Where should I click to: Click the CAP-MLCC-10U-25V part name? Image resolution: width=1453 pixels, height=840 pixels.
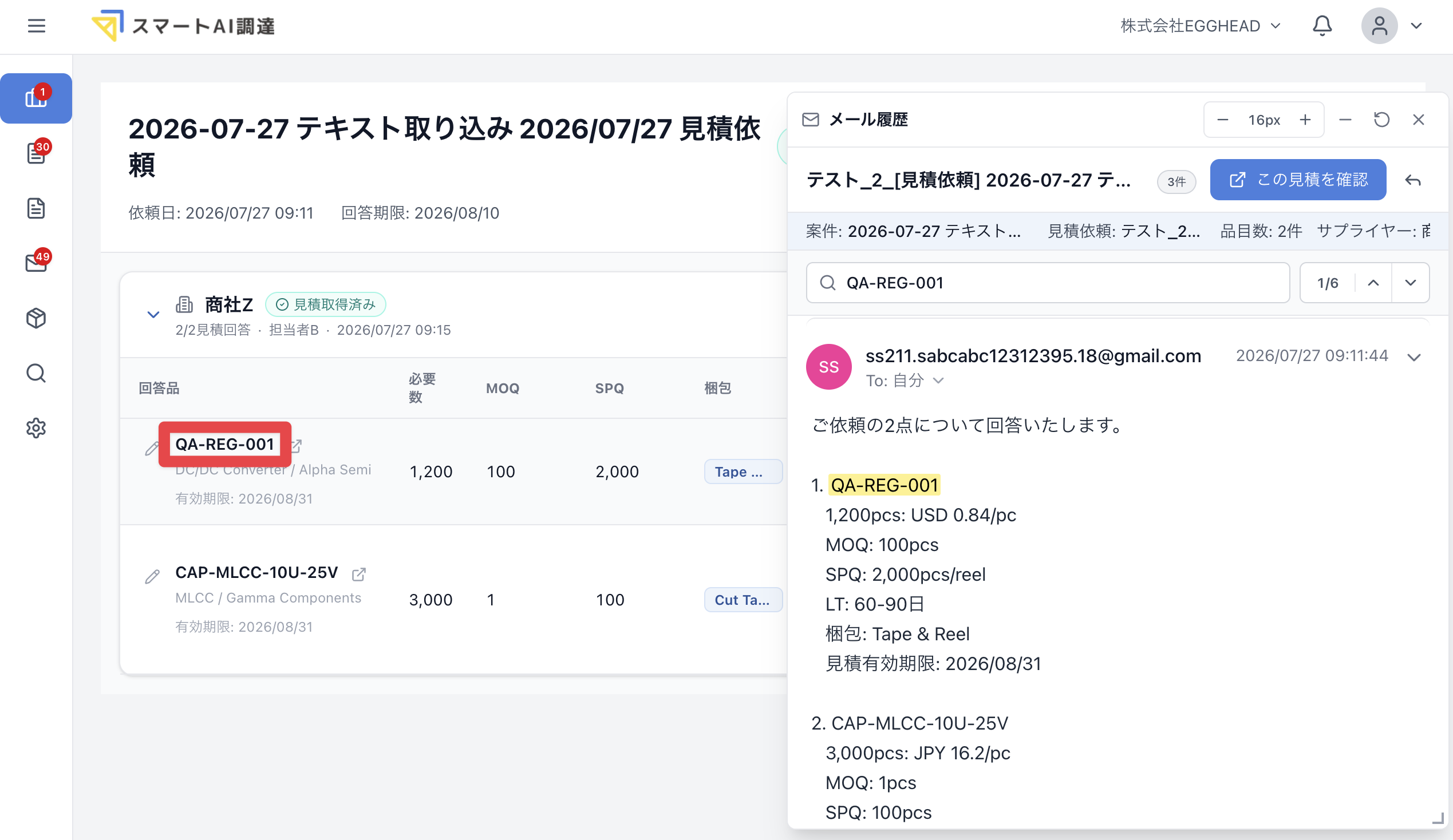tap(256, 573)
